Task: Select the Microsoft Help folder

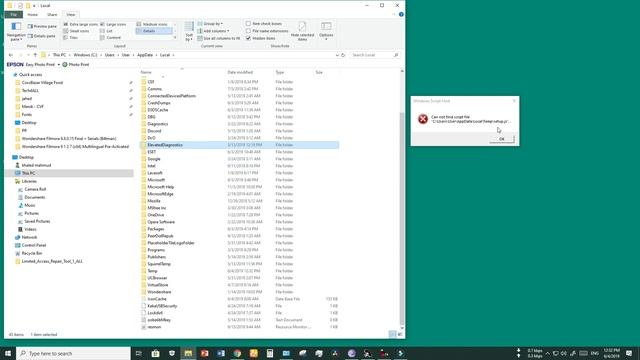Action: 160,187
